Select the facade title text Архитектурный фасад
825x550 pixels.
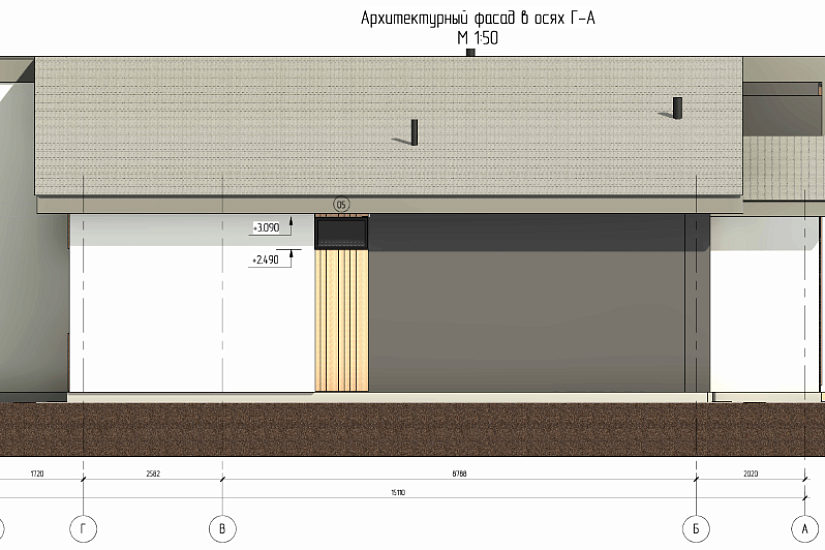(469, 18)
